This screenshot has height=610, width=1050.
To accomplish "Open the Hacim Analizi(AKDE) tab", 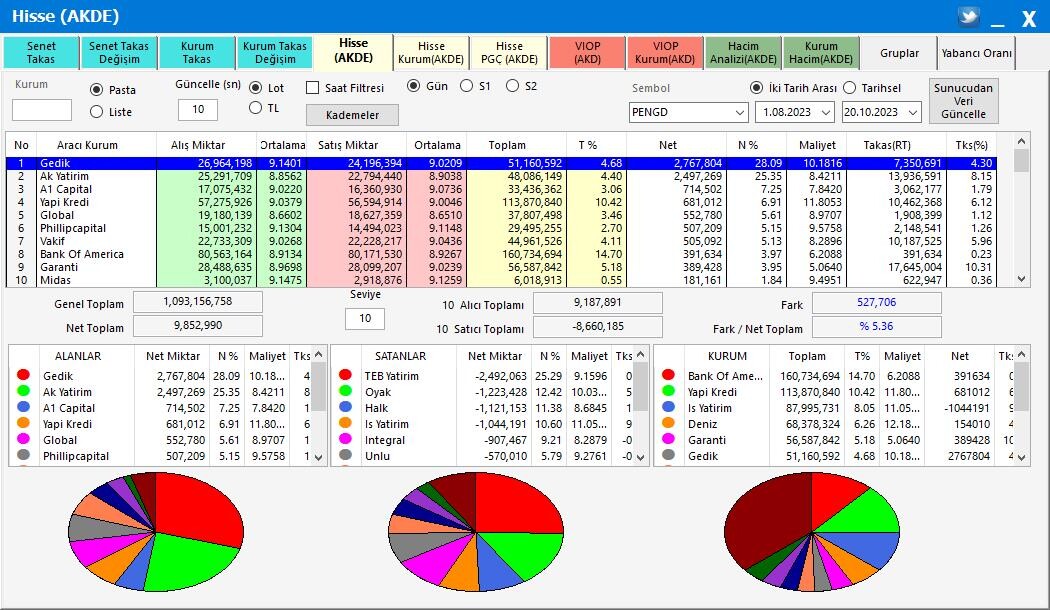I will click(743, 53).
